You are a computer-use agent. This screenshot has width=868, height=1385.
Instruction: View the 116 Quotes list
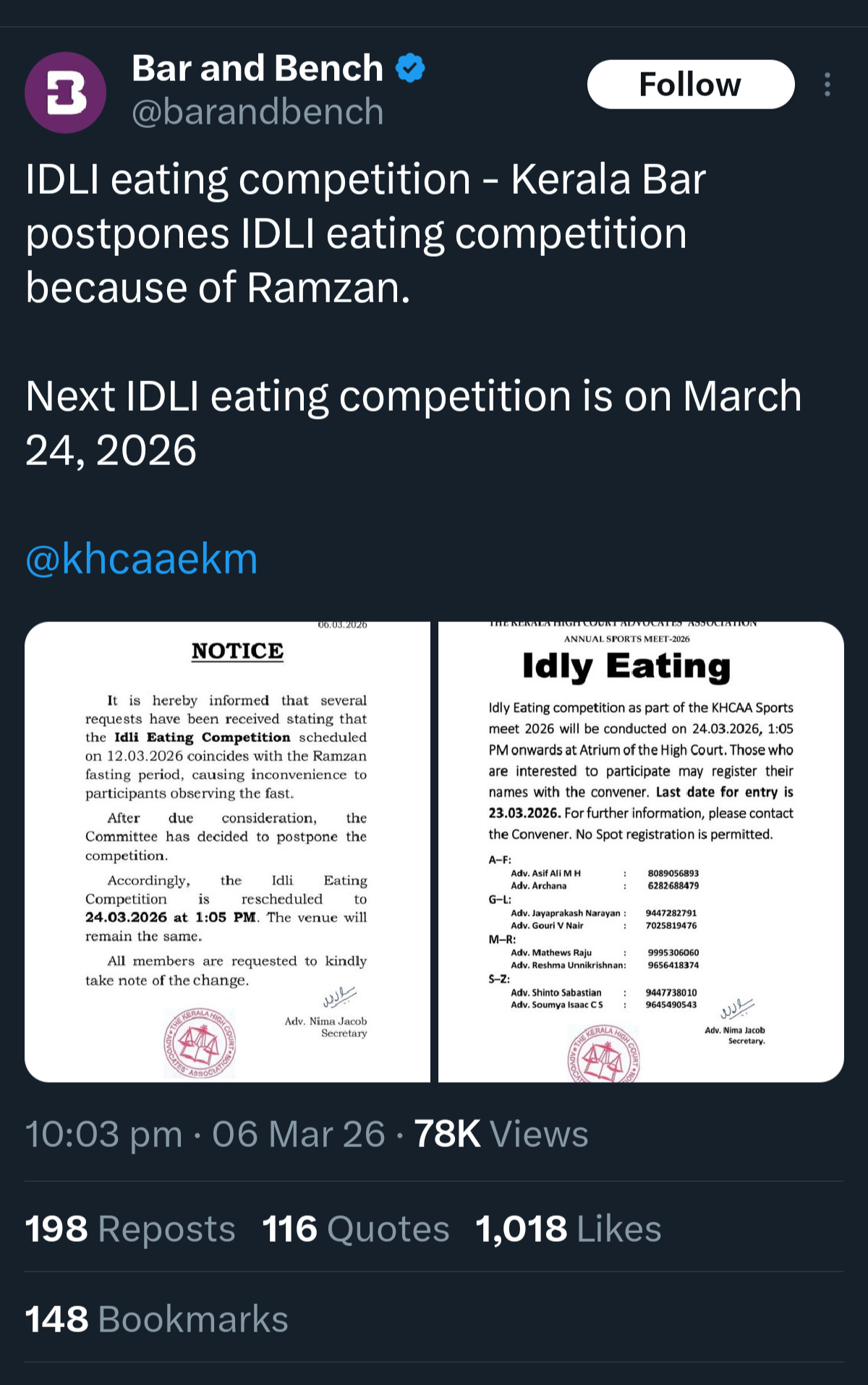coord(355,1229)
